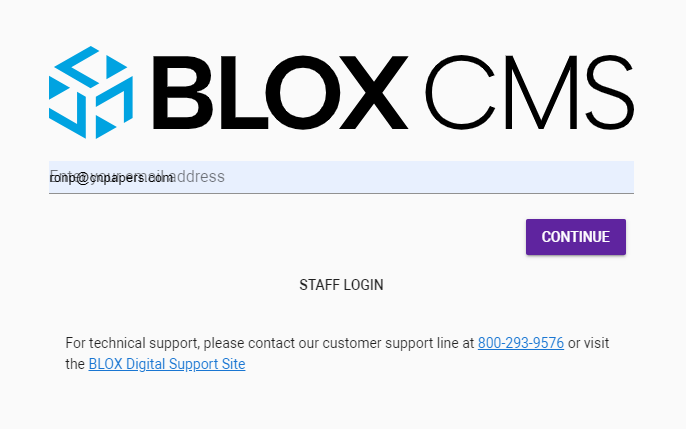Image resolution: width=686 pixels, height=429 pixels.
Task: Open the 800-293-9576 support phone link
Action: click(520, 343)
